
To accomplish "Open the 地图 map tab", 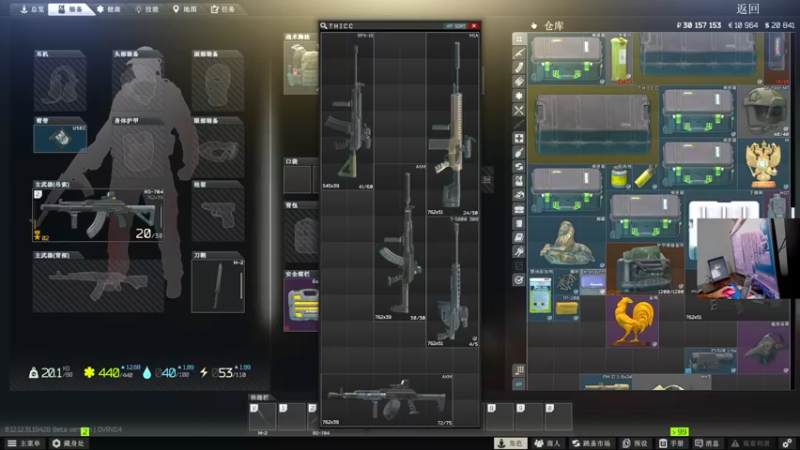I will (185, 9).
